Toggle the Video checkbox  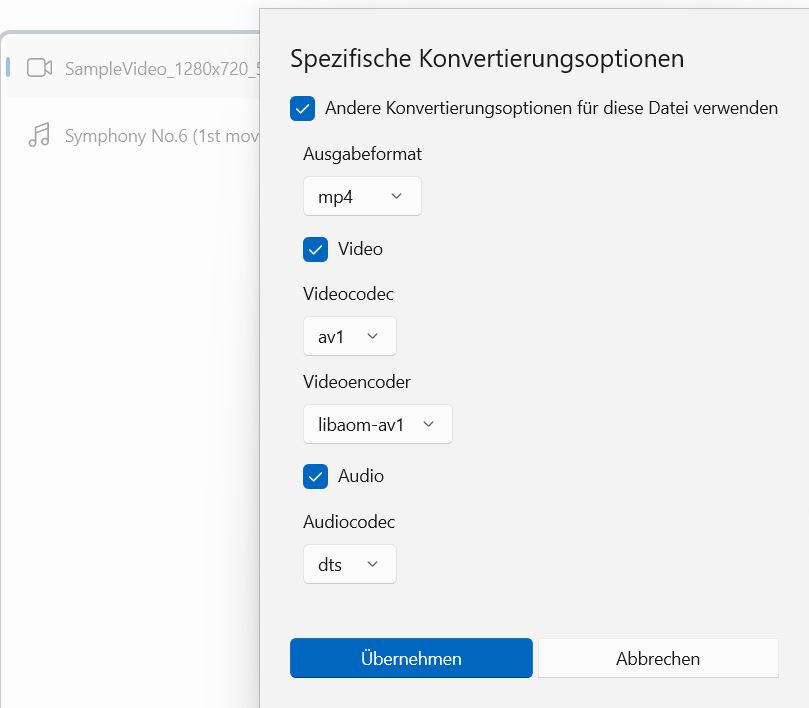(316, 249)
